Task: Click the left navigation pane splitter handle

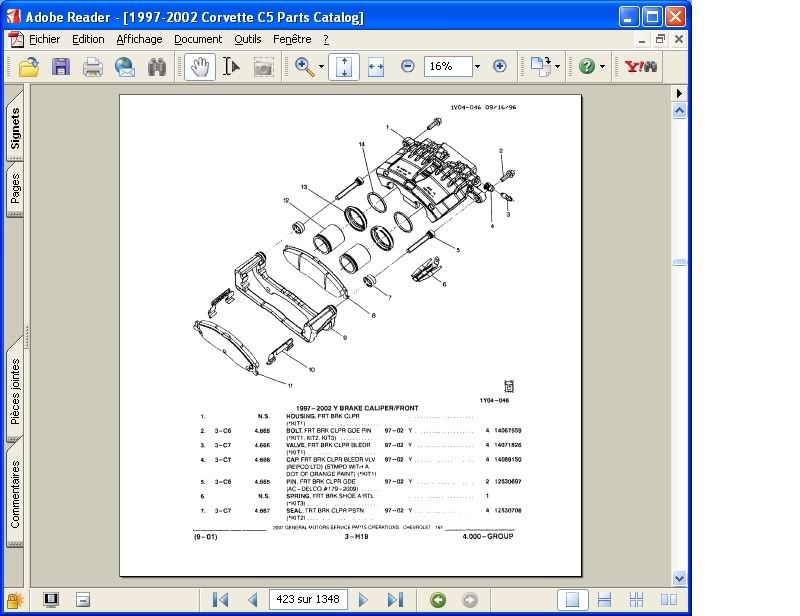Action: point(27,337)
